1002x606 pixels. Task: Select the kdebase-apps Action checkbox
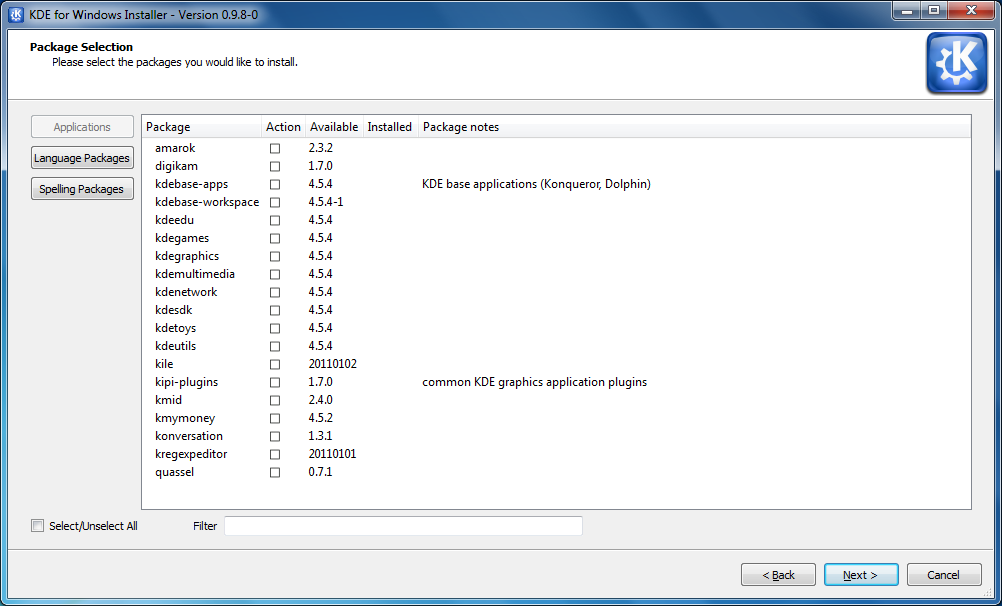[275, 184]
